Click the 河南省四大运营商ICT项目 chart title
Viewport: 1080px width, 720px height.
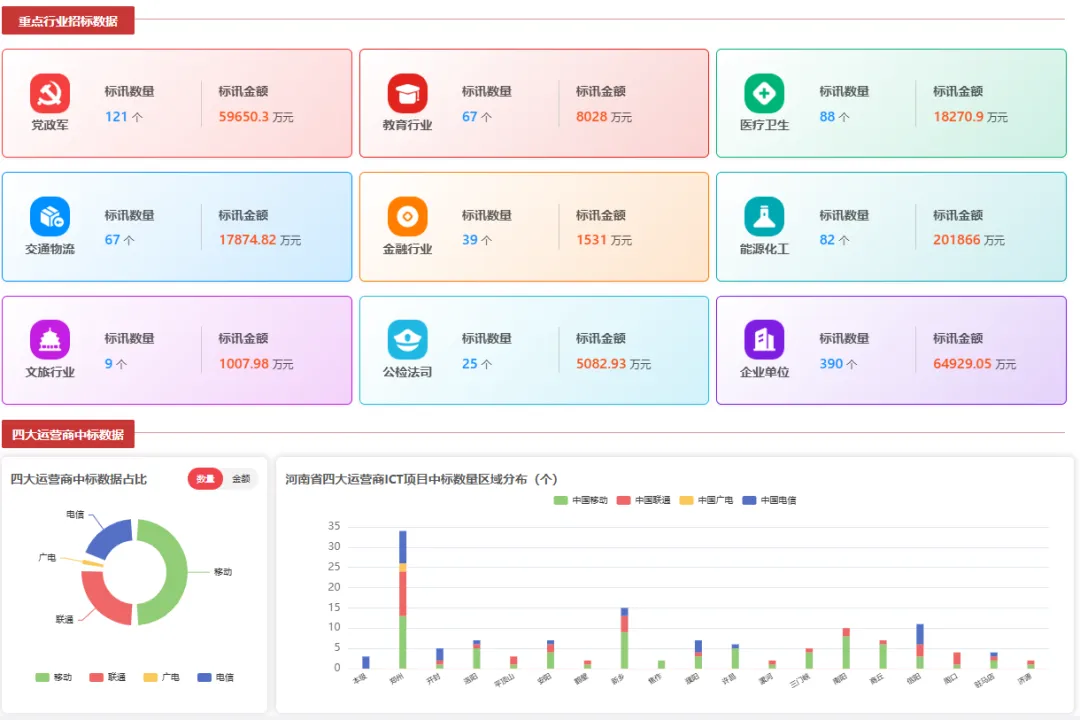click(x=421, y=479)
